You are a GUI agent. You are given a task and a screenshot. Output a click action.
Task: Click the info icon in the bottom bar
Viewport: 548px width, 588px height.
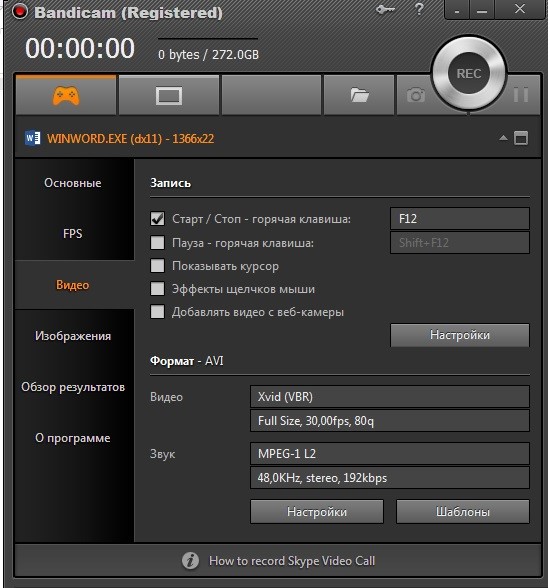point(191,561)
